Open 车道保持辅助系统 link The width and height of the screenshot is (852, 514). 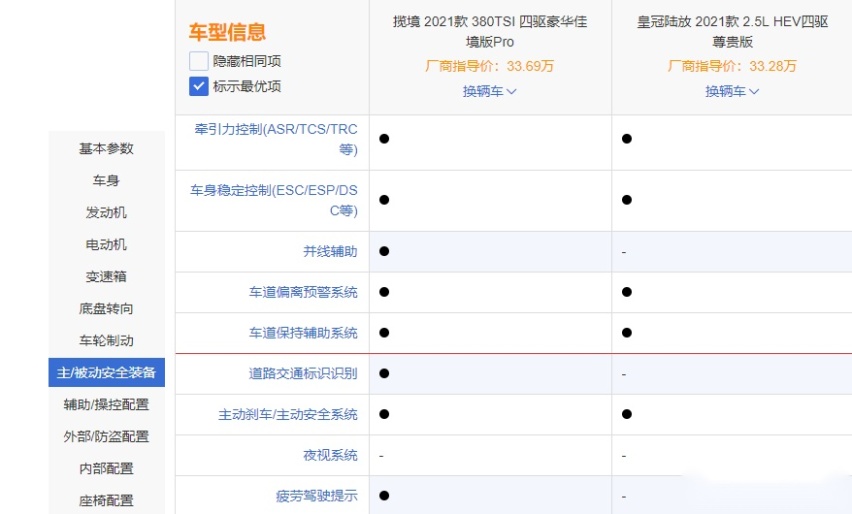point(303,333)
